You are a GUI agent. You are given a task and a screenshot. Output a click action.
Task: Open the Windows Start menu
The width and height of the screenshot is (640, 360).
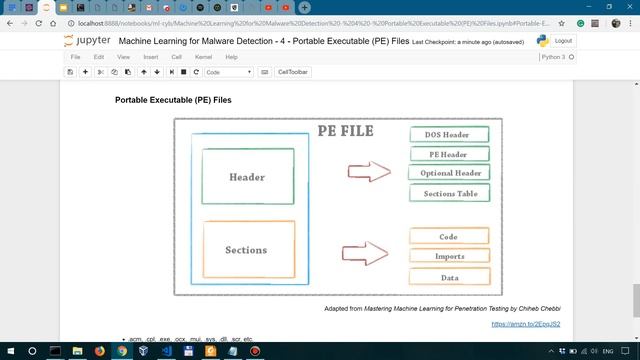[11, 351]
